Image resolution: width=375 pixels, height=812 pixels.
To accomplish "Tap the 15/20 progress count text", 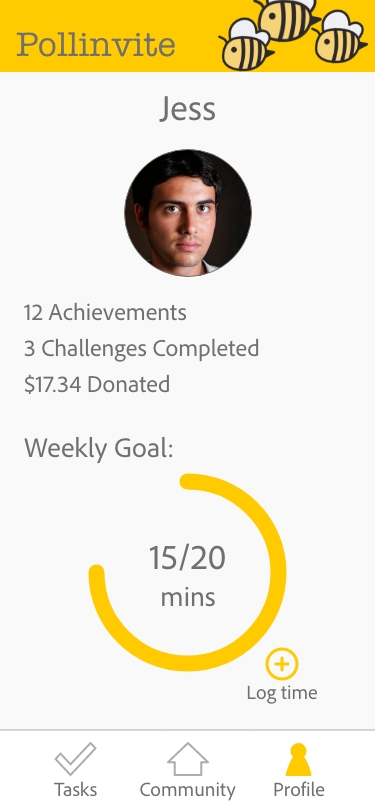I will [x=188, y=558].
